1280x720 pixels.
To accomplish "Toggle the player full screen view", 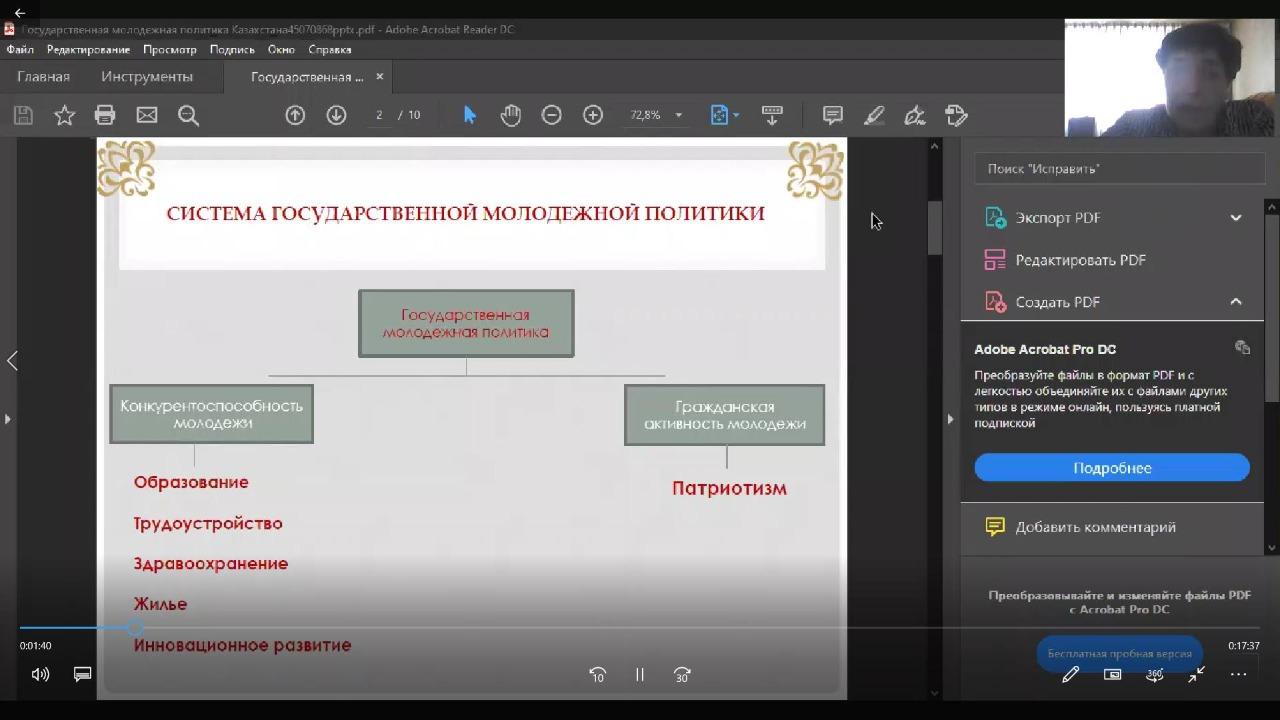I will [1196, 675].
